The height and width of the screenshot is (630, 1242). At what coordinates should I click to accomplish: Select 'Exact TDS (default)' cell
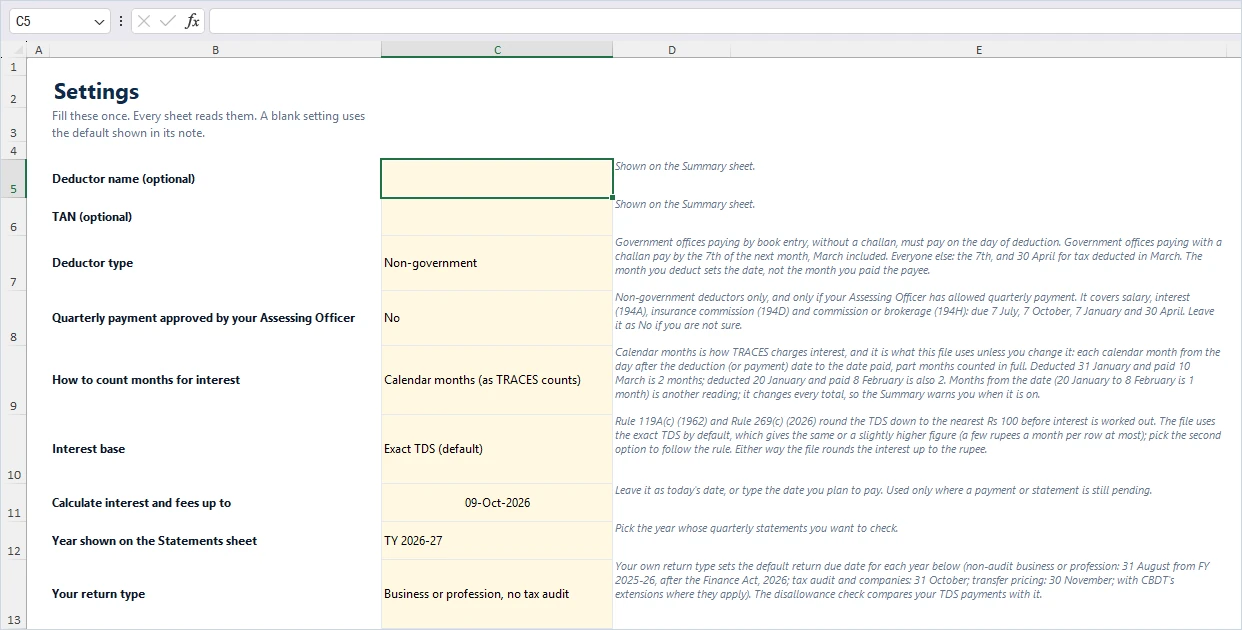coord(497,449)
